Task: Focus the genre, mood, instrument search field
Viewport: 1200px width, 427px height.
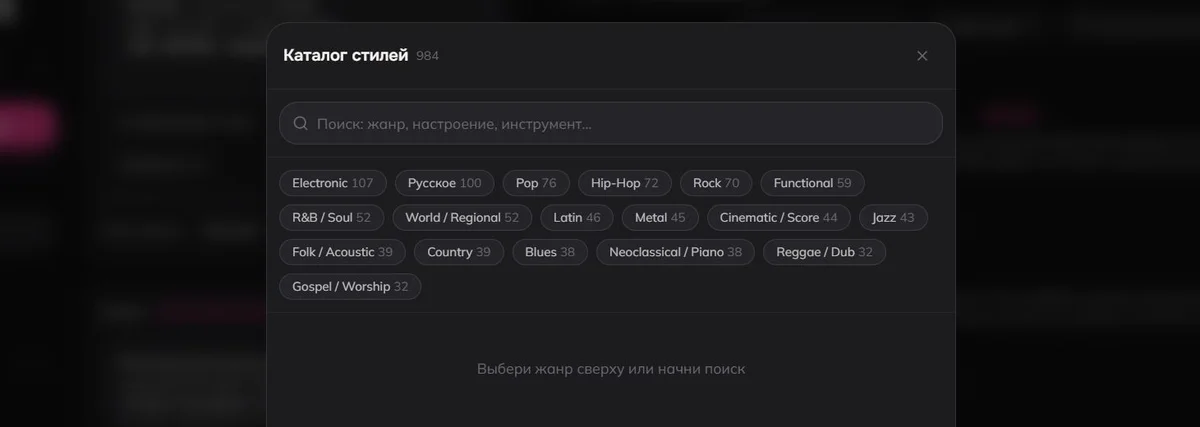Action: point(610,123)
